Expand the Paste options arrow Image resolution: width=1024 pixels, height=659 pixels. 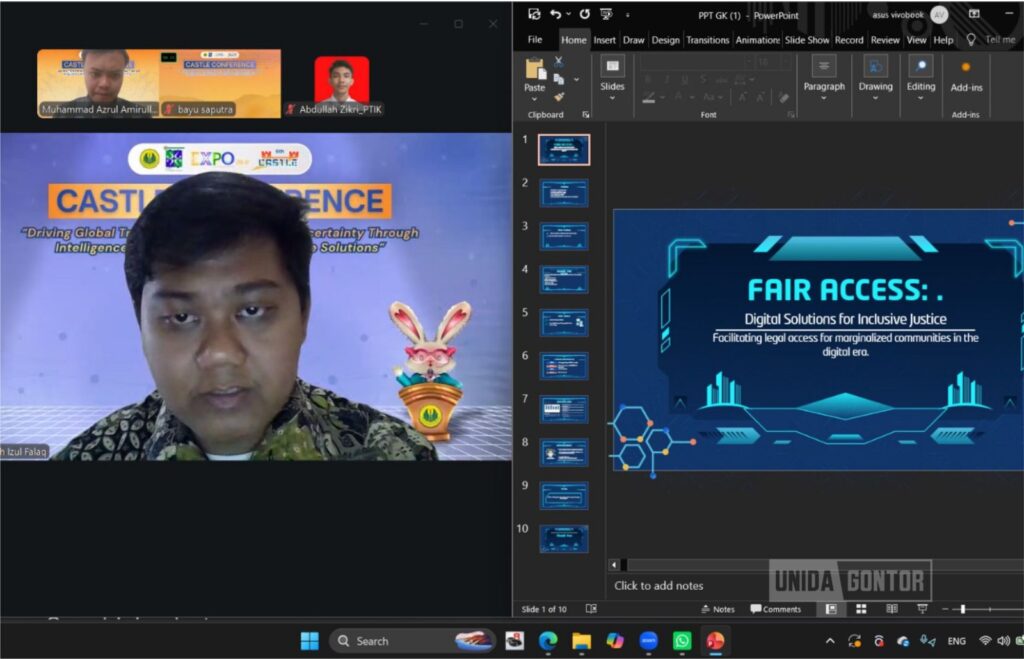534,99
